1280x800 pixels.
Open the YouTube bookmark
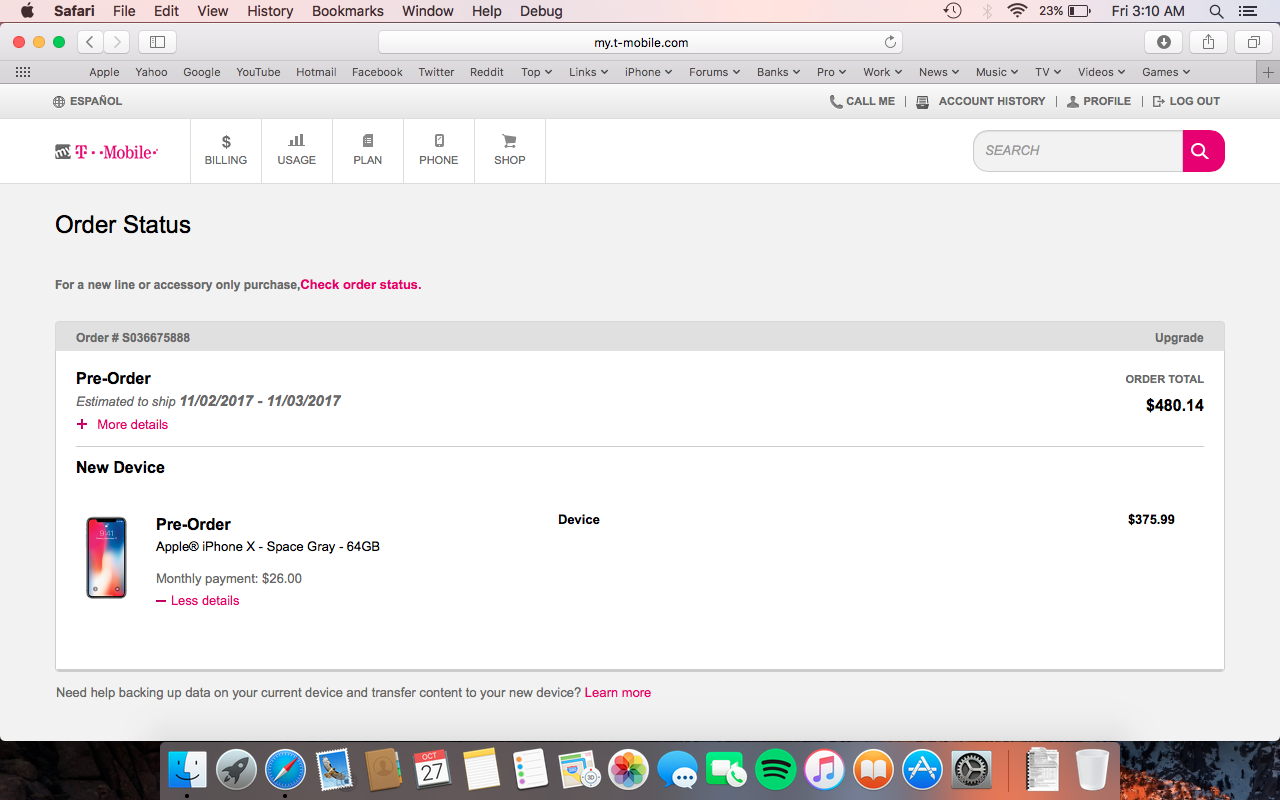[x=258, y=72]
